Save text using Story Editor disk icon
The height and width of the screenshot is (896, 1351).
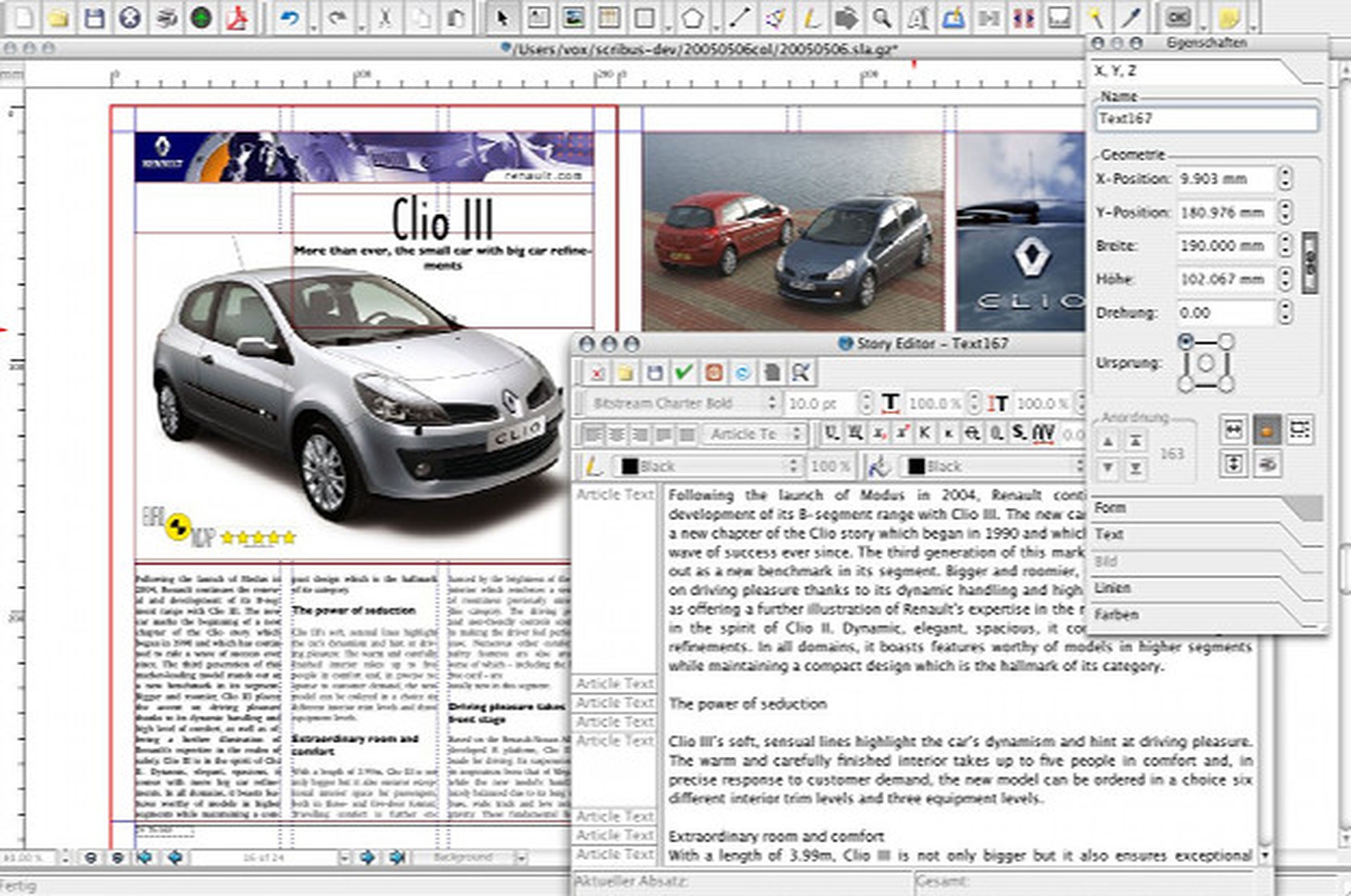[655, 373]
